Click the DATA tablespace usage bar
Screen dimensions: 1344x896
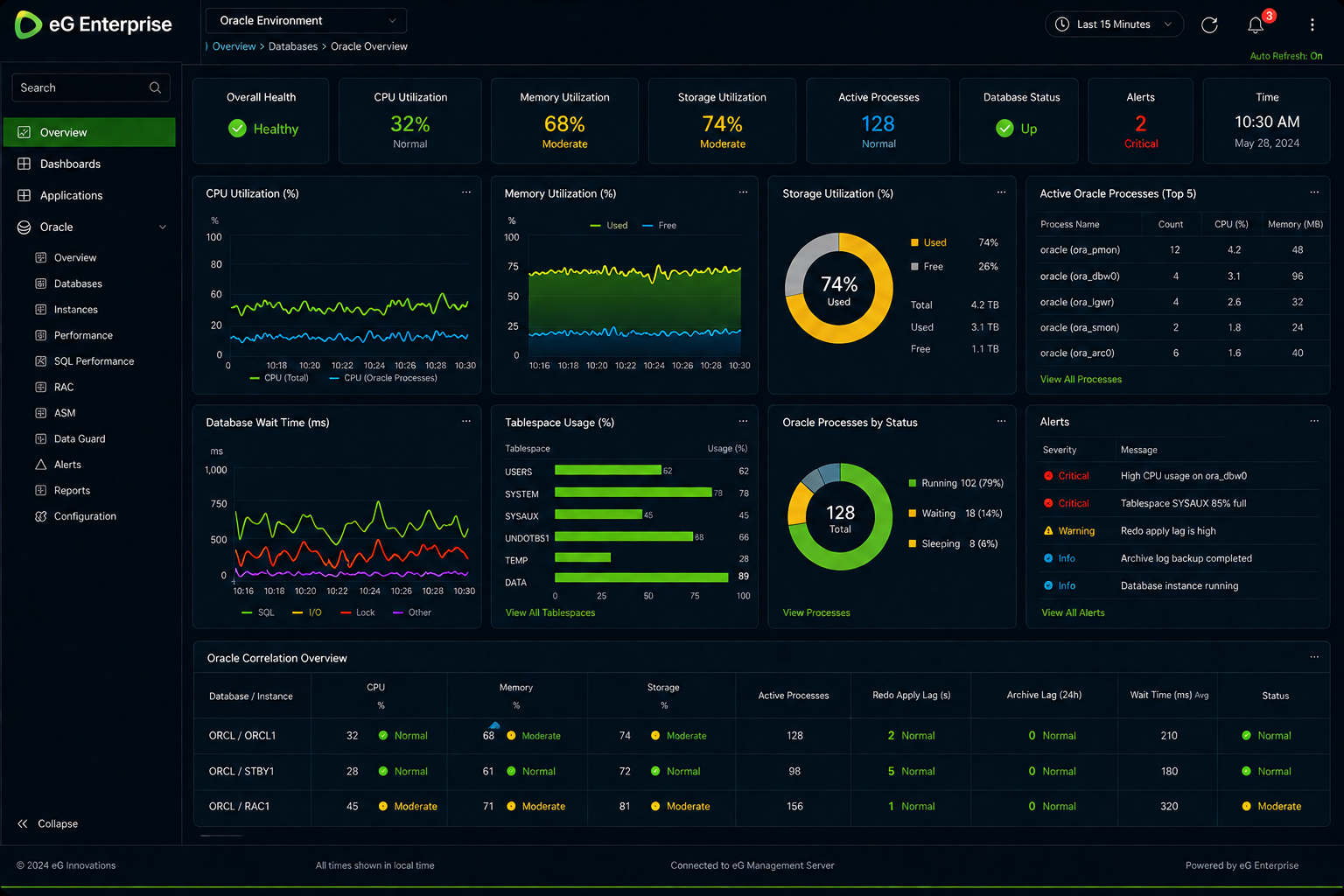click(641, 577)
